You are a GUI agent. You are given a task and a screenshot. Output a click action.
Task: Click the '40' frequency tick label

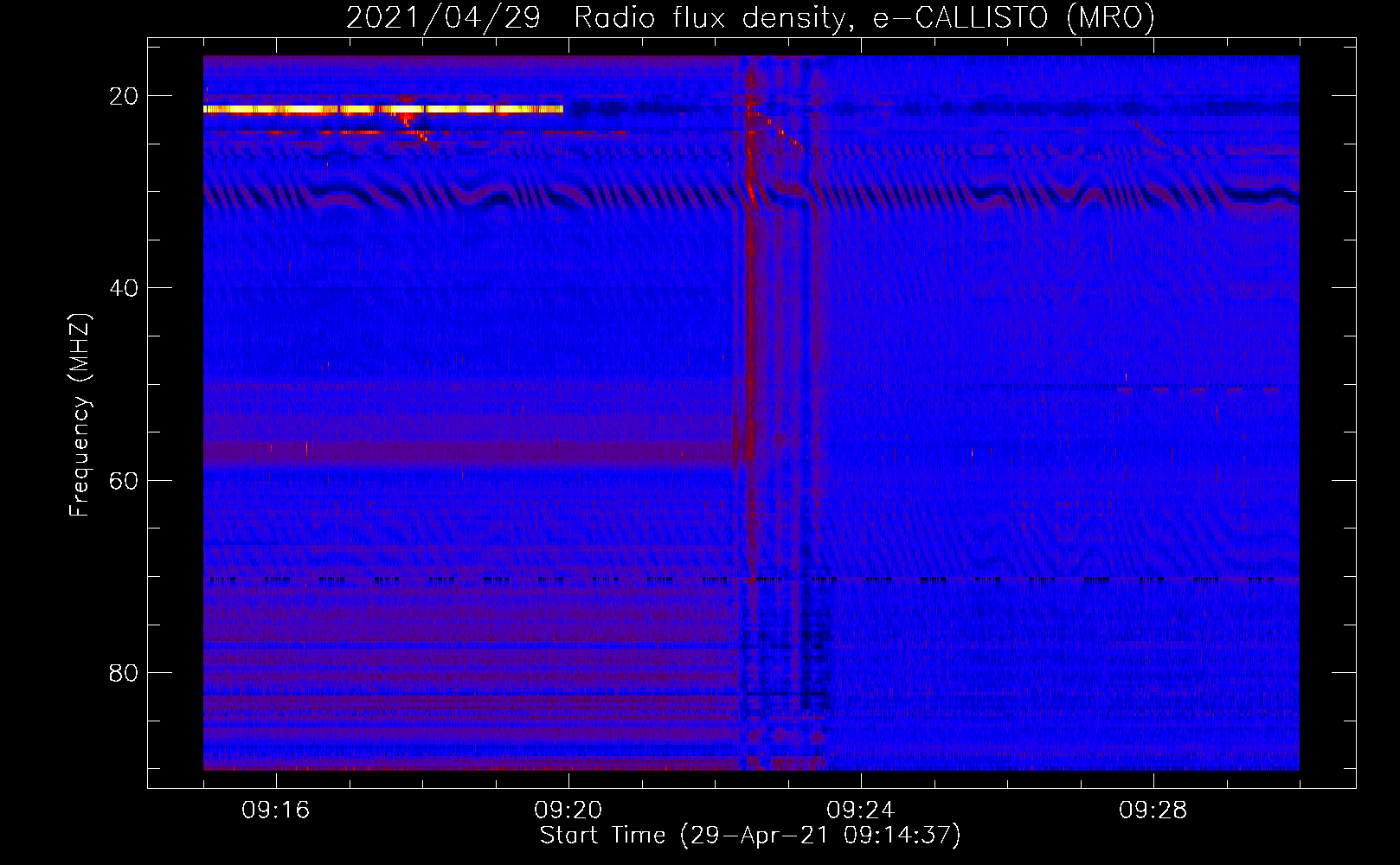[125, 288]
